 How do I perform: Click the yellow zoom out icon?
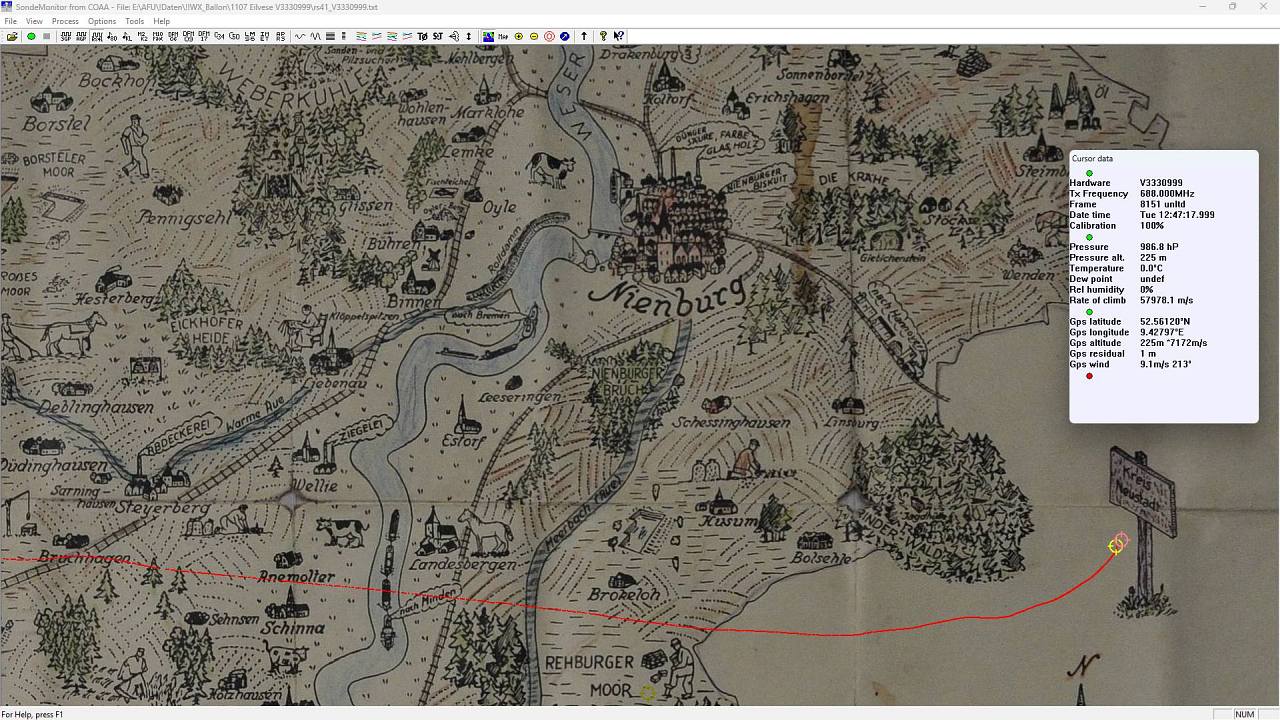(534, 36)
